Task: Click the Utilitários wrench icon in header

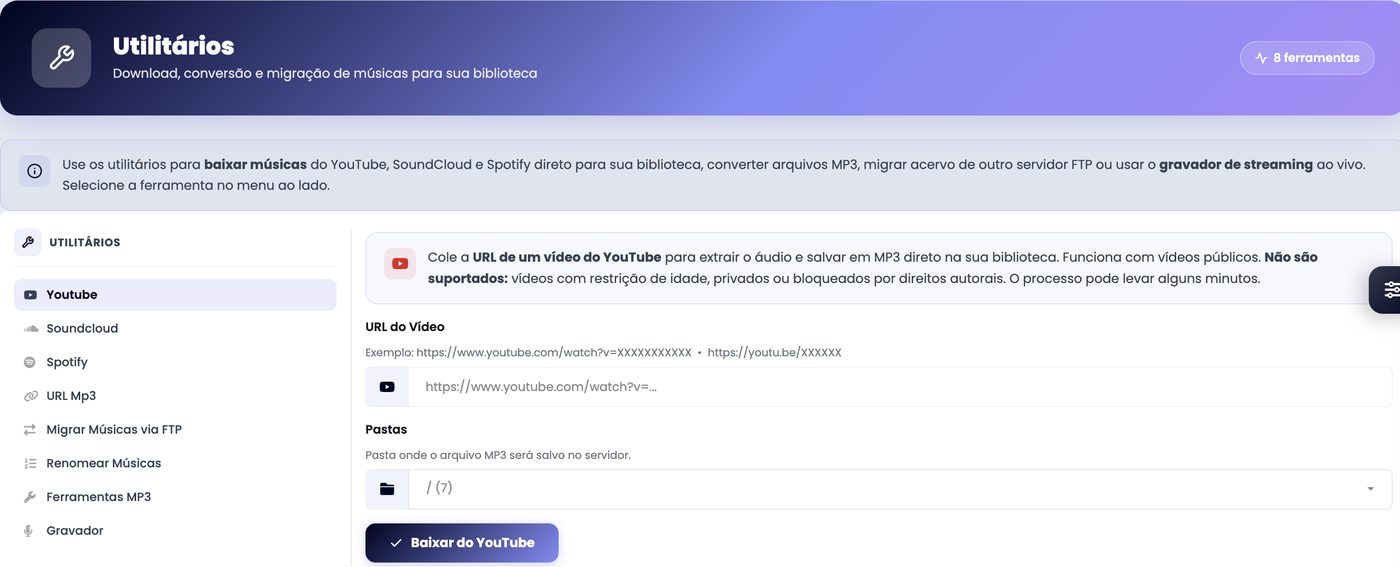Action: pyautogui.click(x=61, y=58)
